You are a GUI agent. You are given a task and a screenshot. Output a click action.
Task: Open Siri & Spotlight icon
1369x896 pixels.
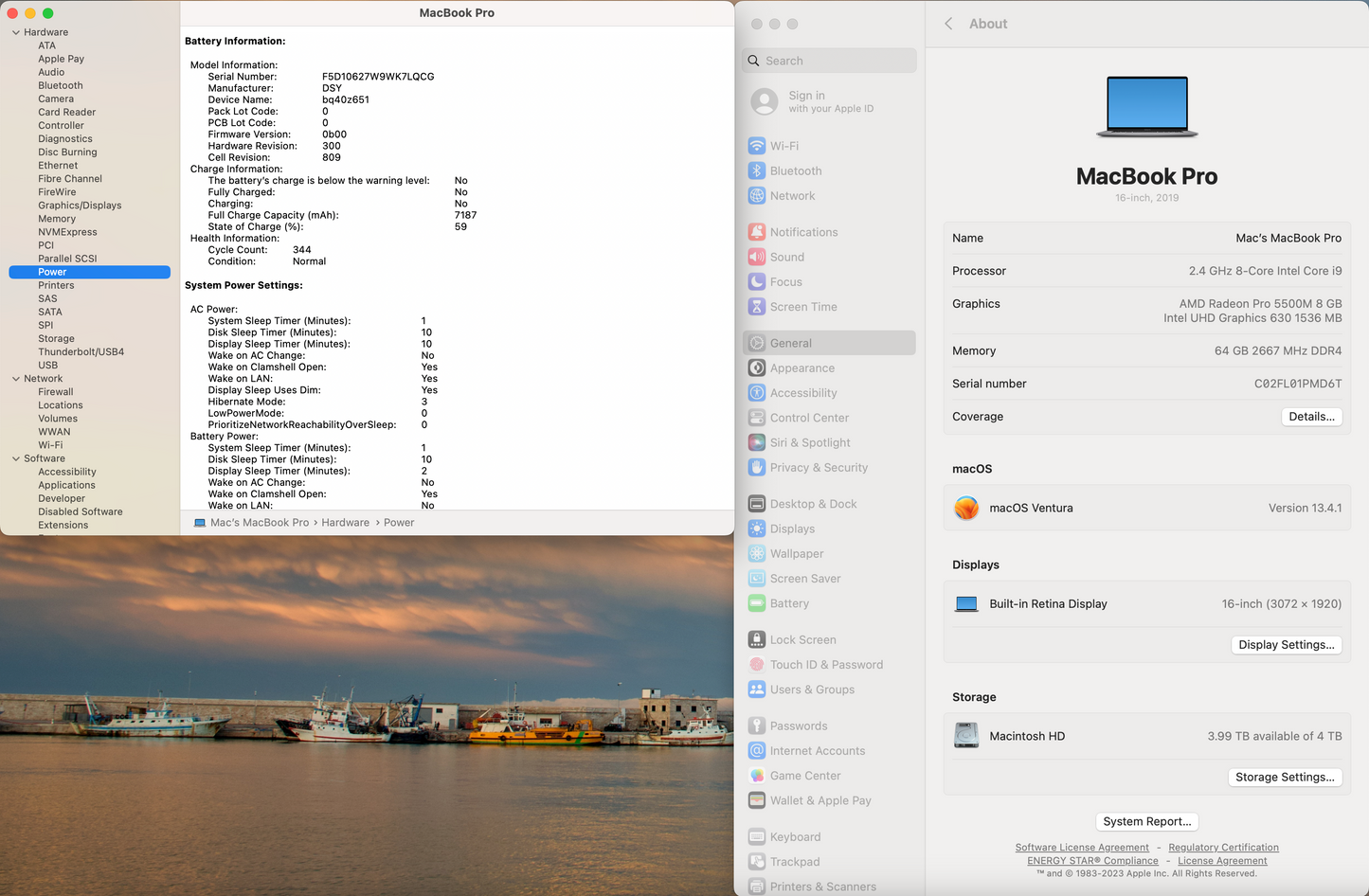tap(756, 442)
